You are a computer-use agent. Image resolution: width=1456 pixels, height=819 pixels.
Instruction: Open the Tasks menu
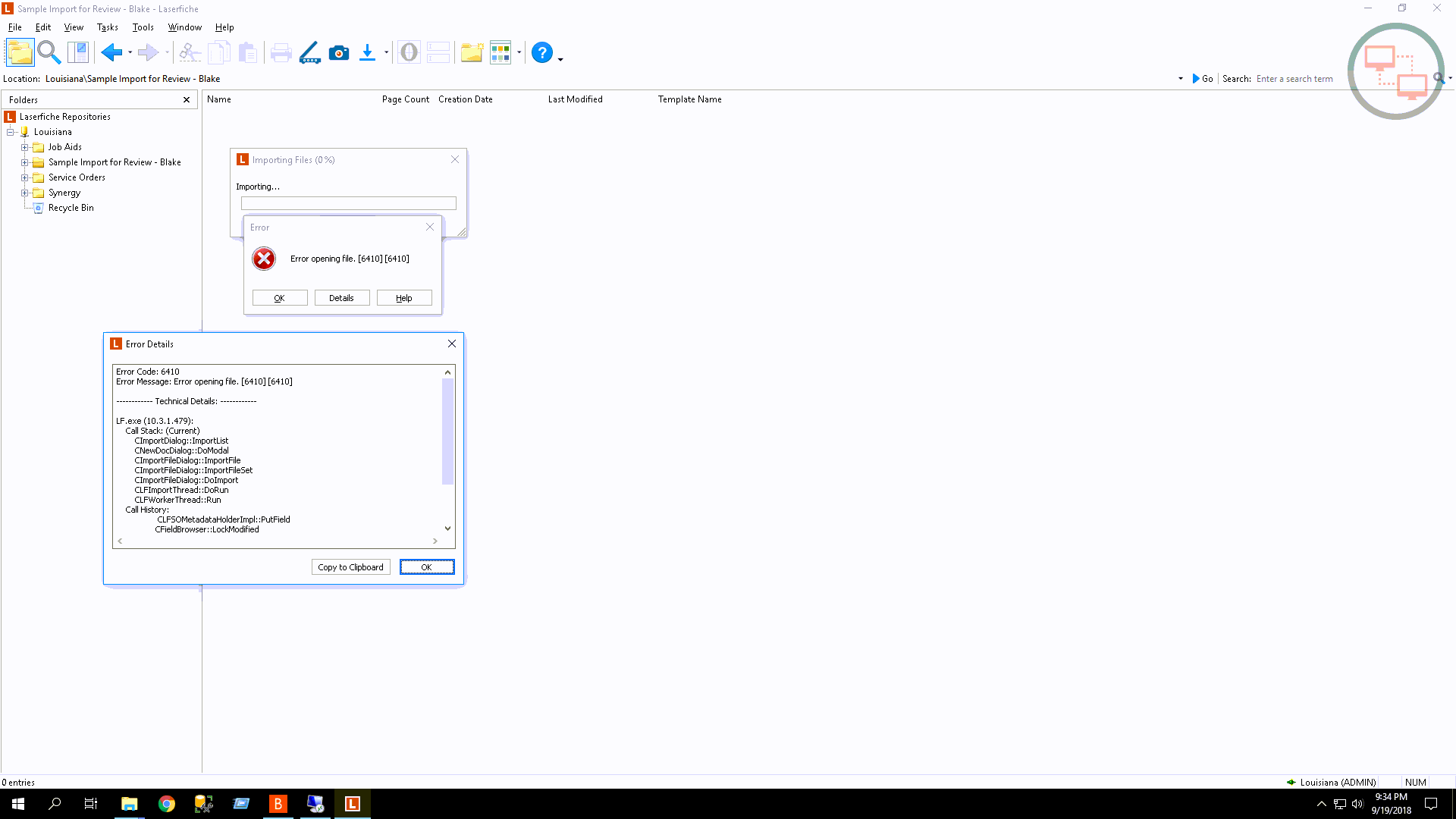point(107,27)
